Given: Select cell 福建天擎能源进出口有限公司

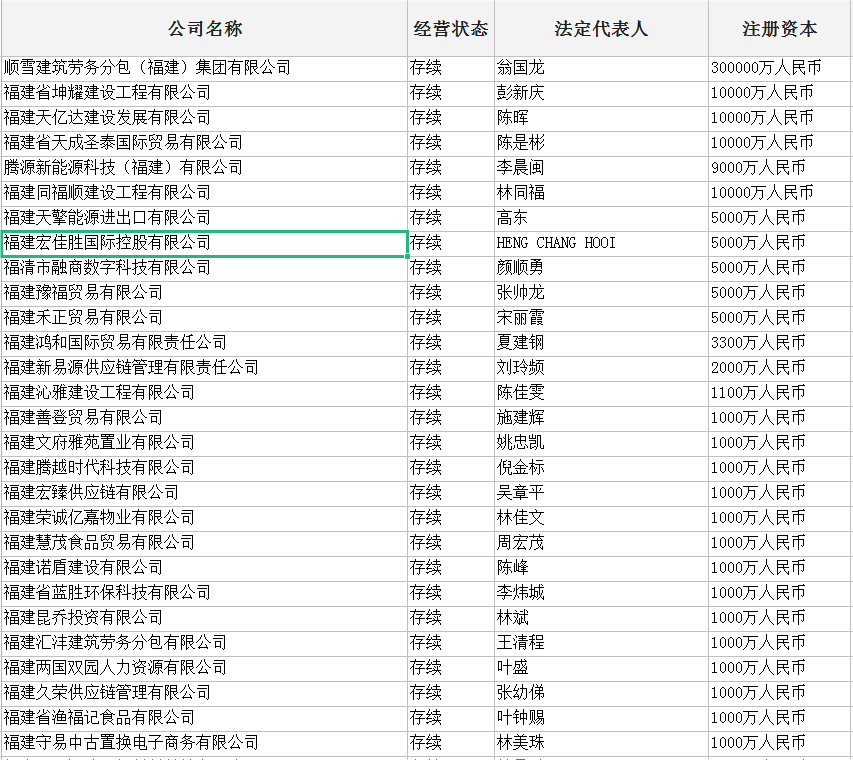Looking at the screenshot, I should pyautogui.click(x=205, y=218).
